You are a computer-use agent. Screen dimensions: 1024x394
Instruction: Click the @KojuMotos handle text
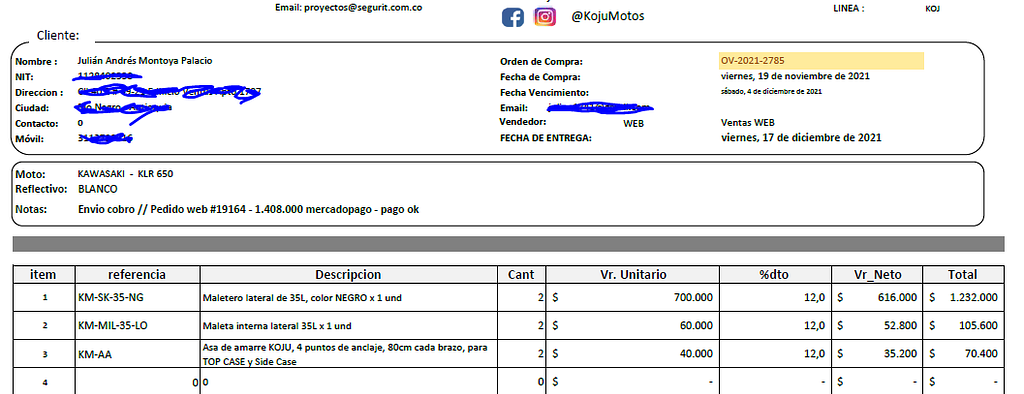pyautogui.click(x=607, y=16)
